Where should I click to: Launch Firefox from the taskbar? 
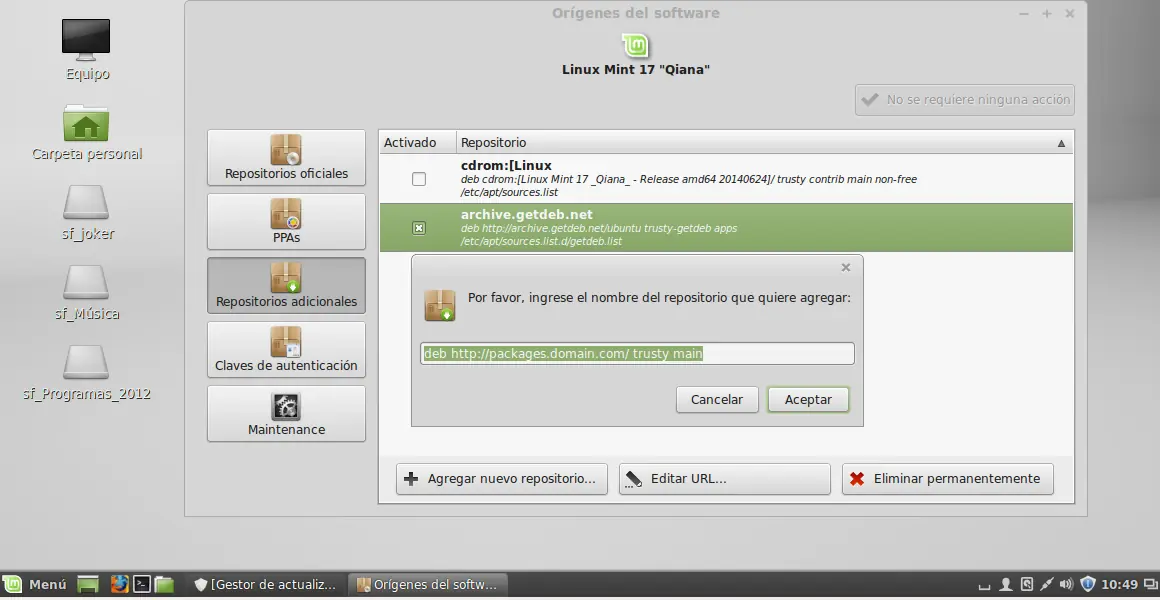pyautogui.click(x=120, y=584)
